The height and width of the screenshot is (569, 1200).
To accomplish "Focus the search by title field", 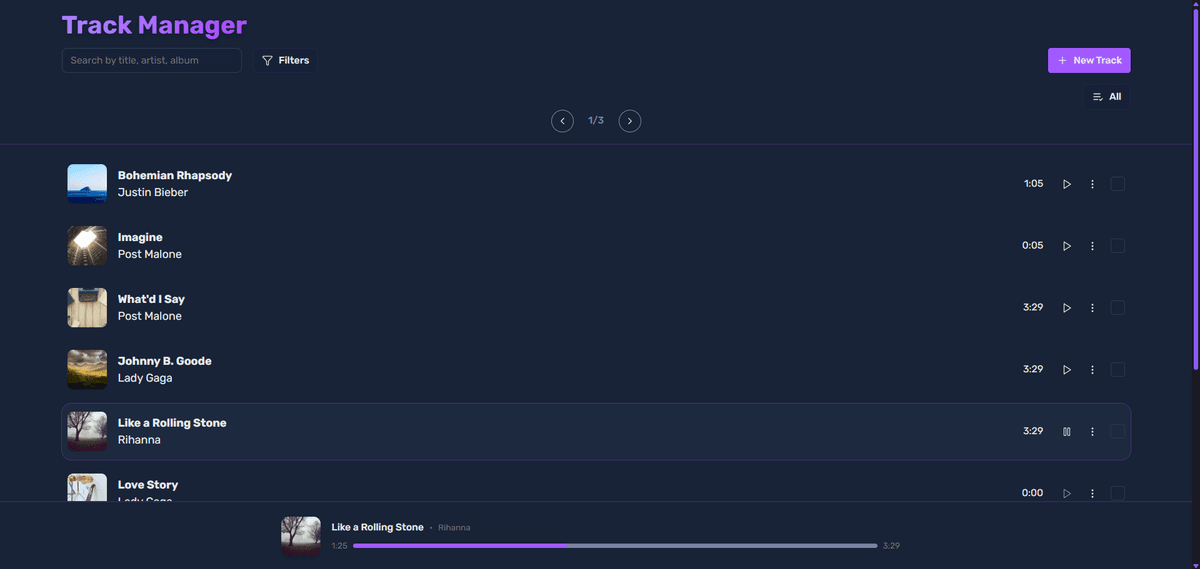I will click(x=152, y=61).
